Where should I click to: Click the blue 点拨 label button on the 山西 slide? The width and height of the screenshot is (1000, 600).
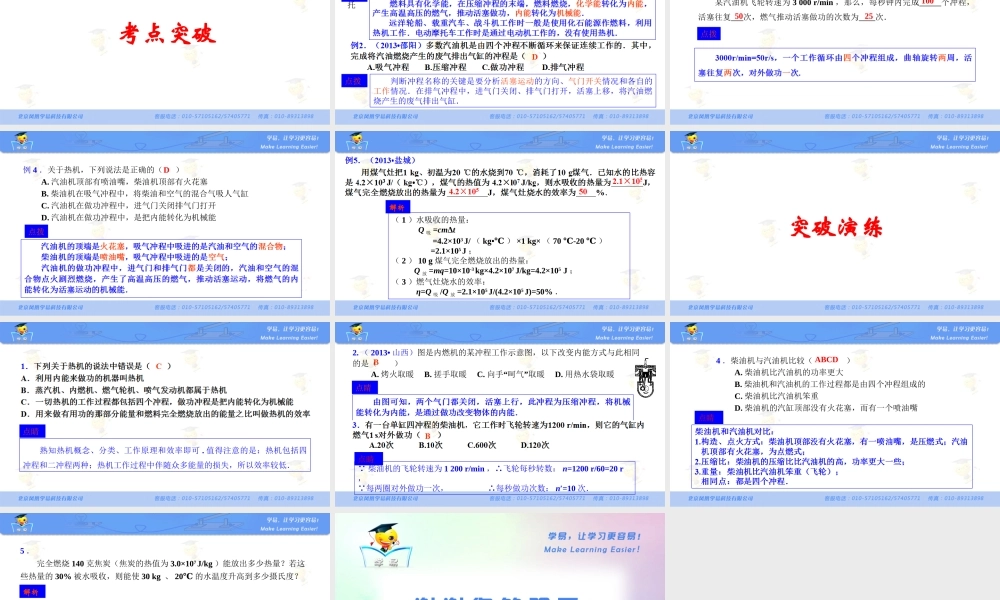coord(366,387)
